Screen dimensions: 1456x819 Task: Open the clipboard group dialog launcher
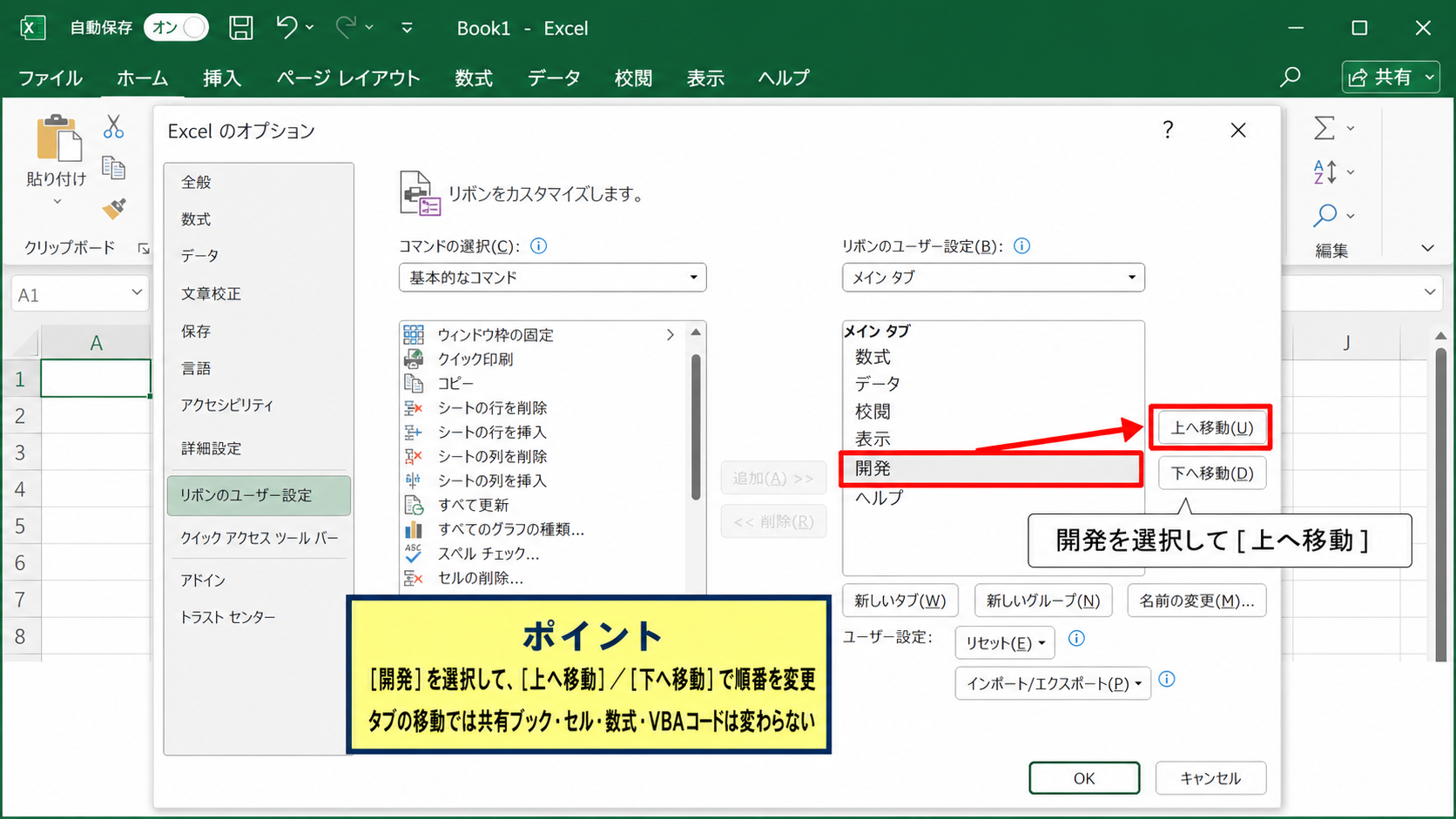pos(144,249)
